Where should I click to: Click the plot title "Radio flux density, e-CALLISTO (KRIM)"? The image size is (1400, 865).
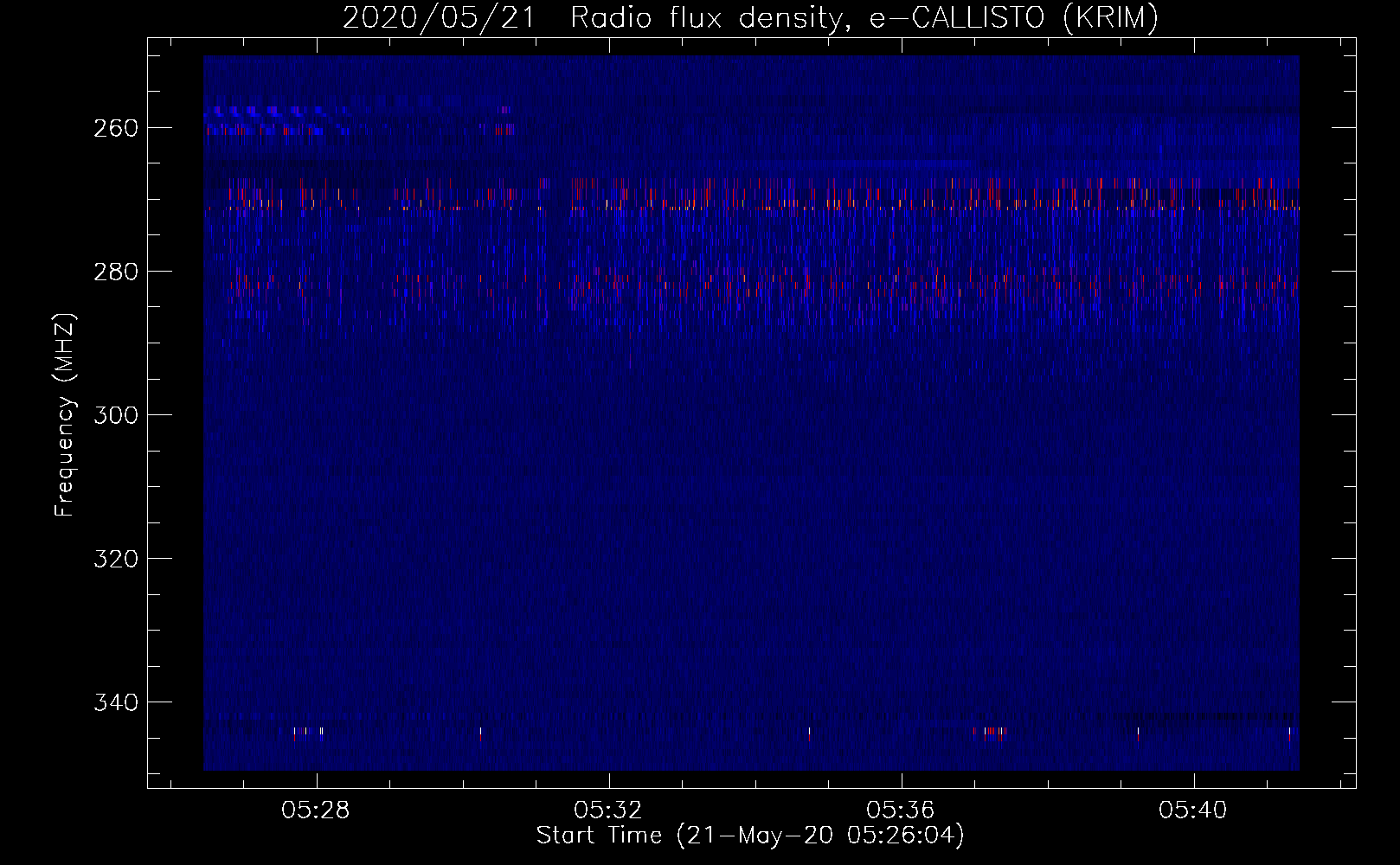864,18
